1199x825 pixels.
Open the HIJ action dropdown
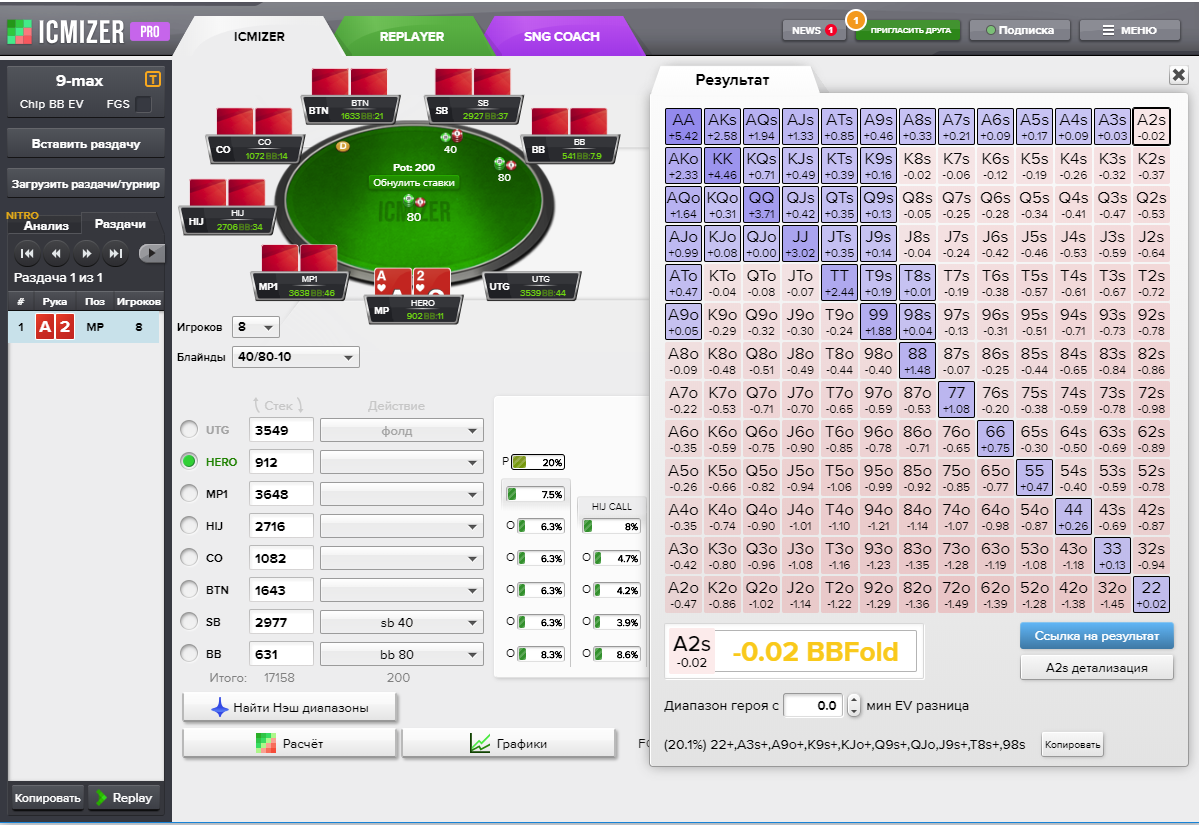401,526
